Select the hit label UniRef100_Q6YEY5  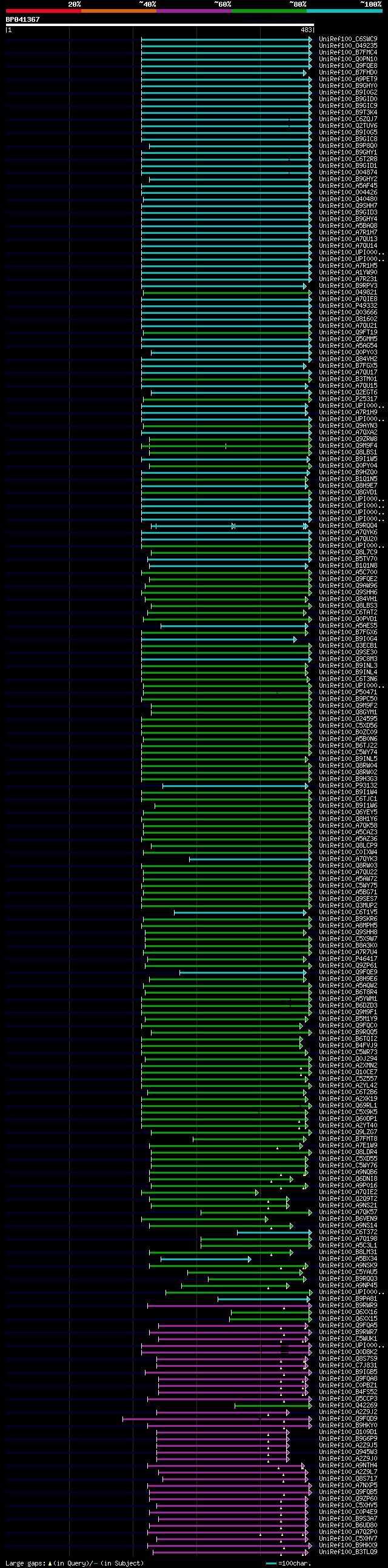click(348, 812)
